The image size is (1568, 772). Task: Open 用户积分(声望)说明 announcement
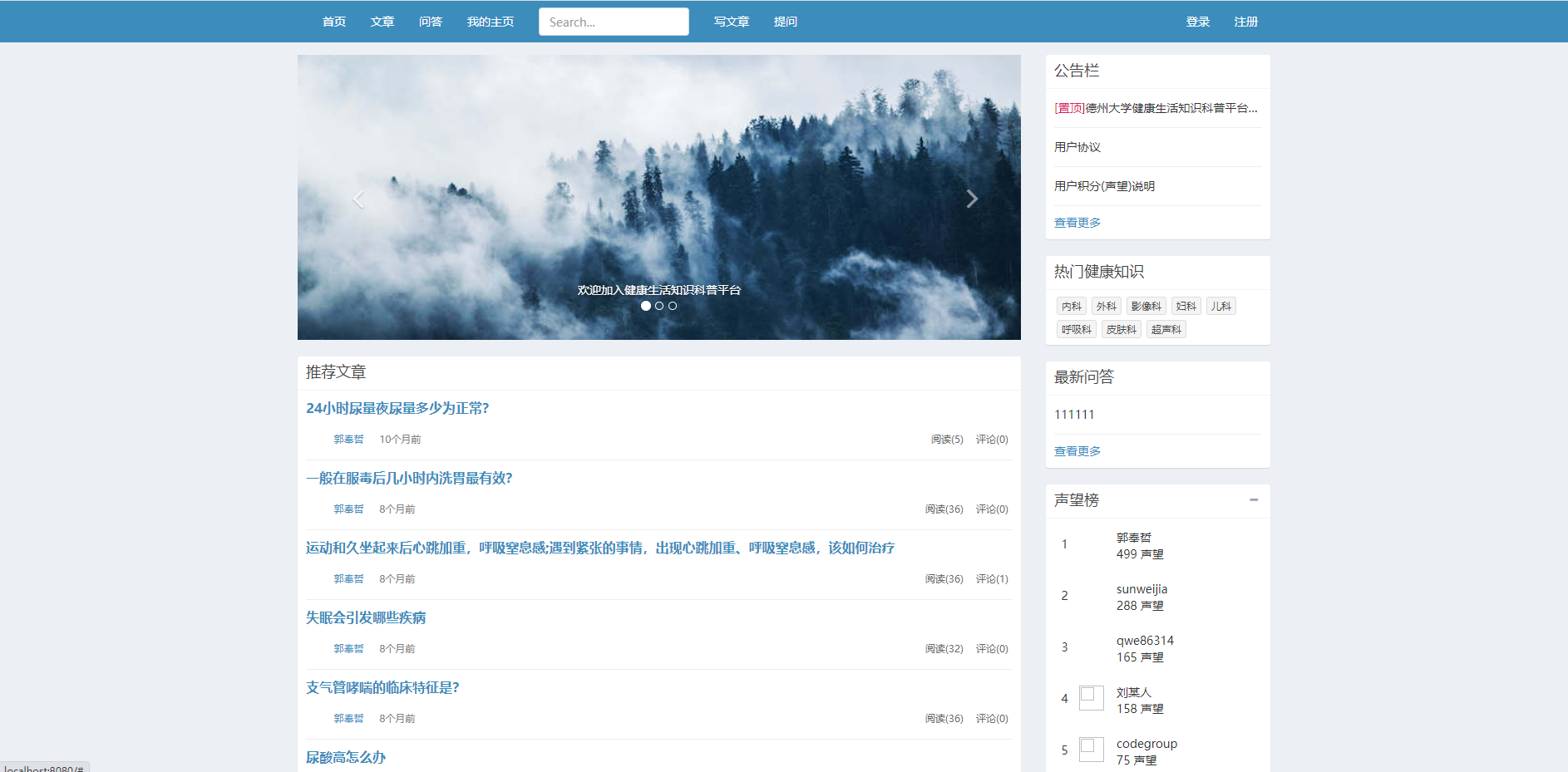click(x=1104, y=186)
